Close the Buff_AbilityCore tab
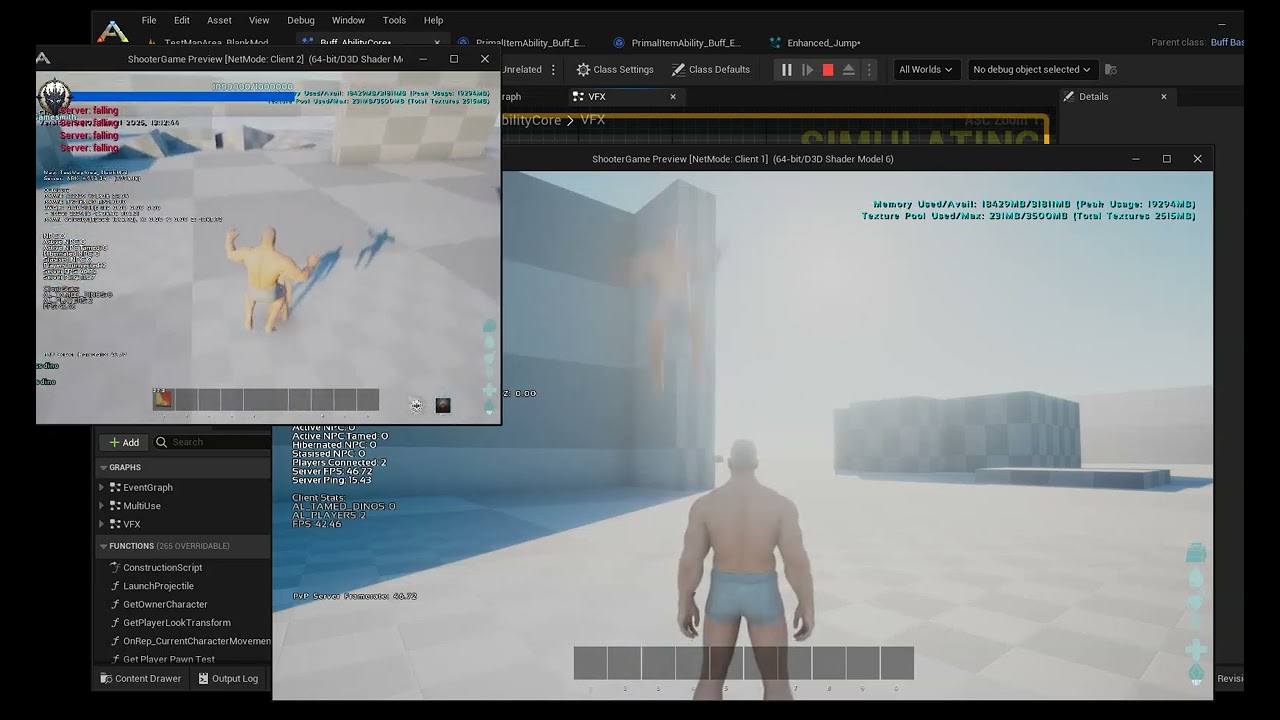 pyautogui.click(x=437, y=43)
